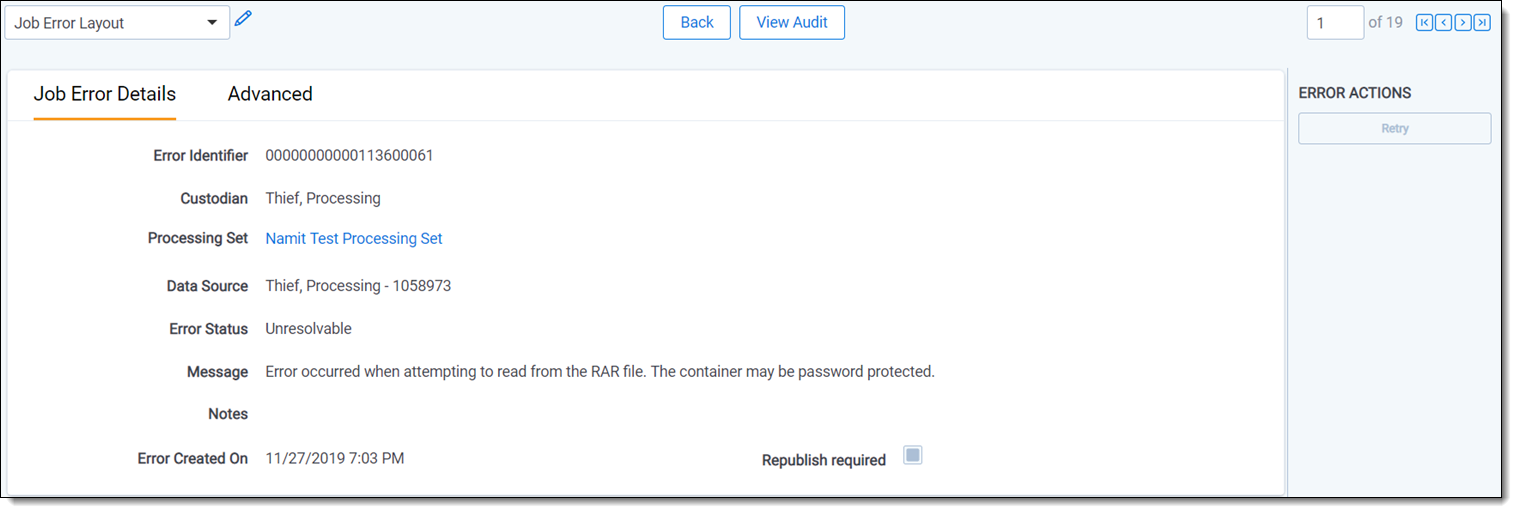Open the Job Error Layout dropdown
This screenshot has width=1517, height=513.
point(117,23)
